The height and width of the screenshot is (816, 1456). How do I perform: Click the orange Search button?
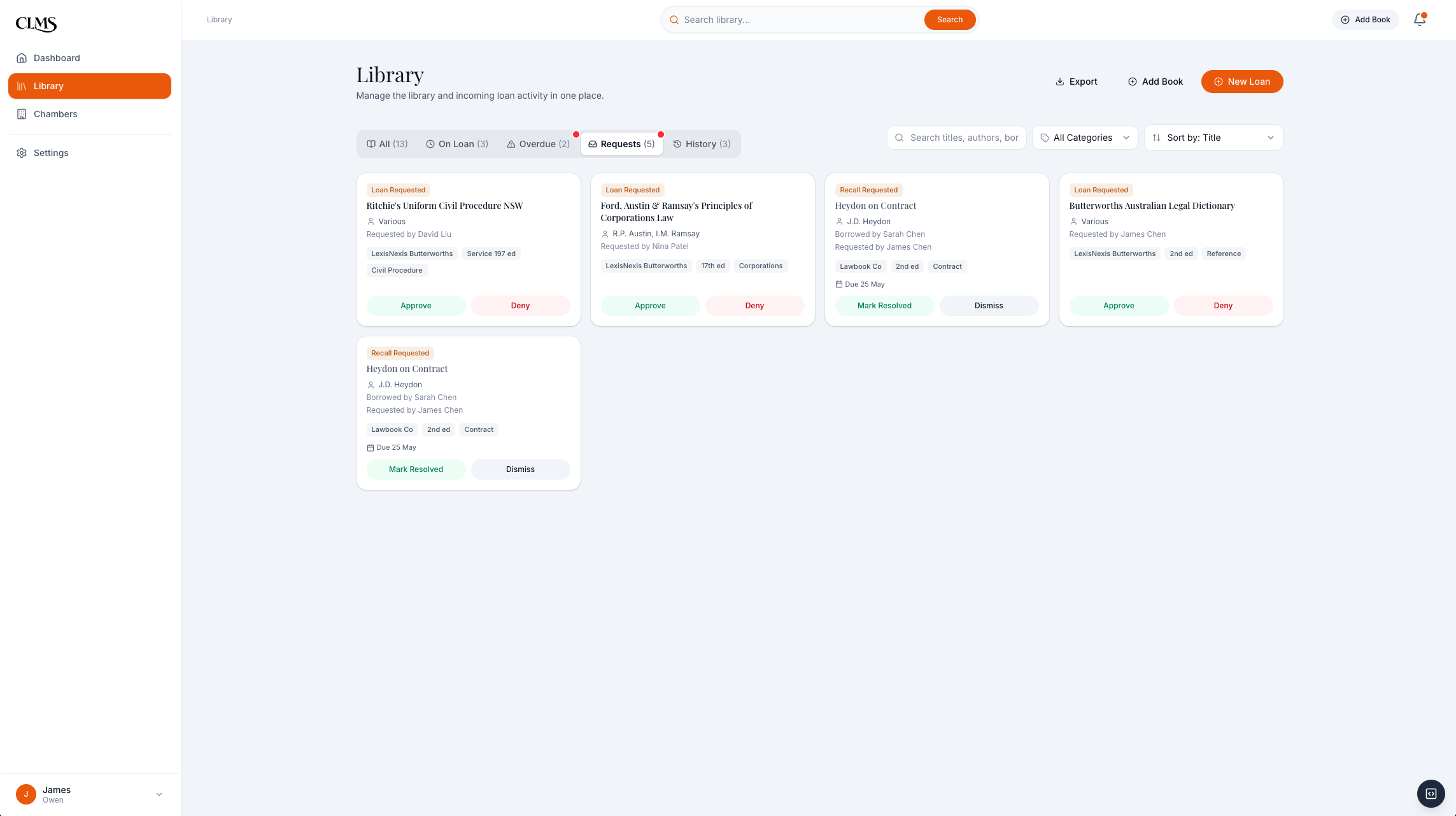[949, 20]
